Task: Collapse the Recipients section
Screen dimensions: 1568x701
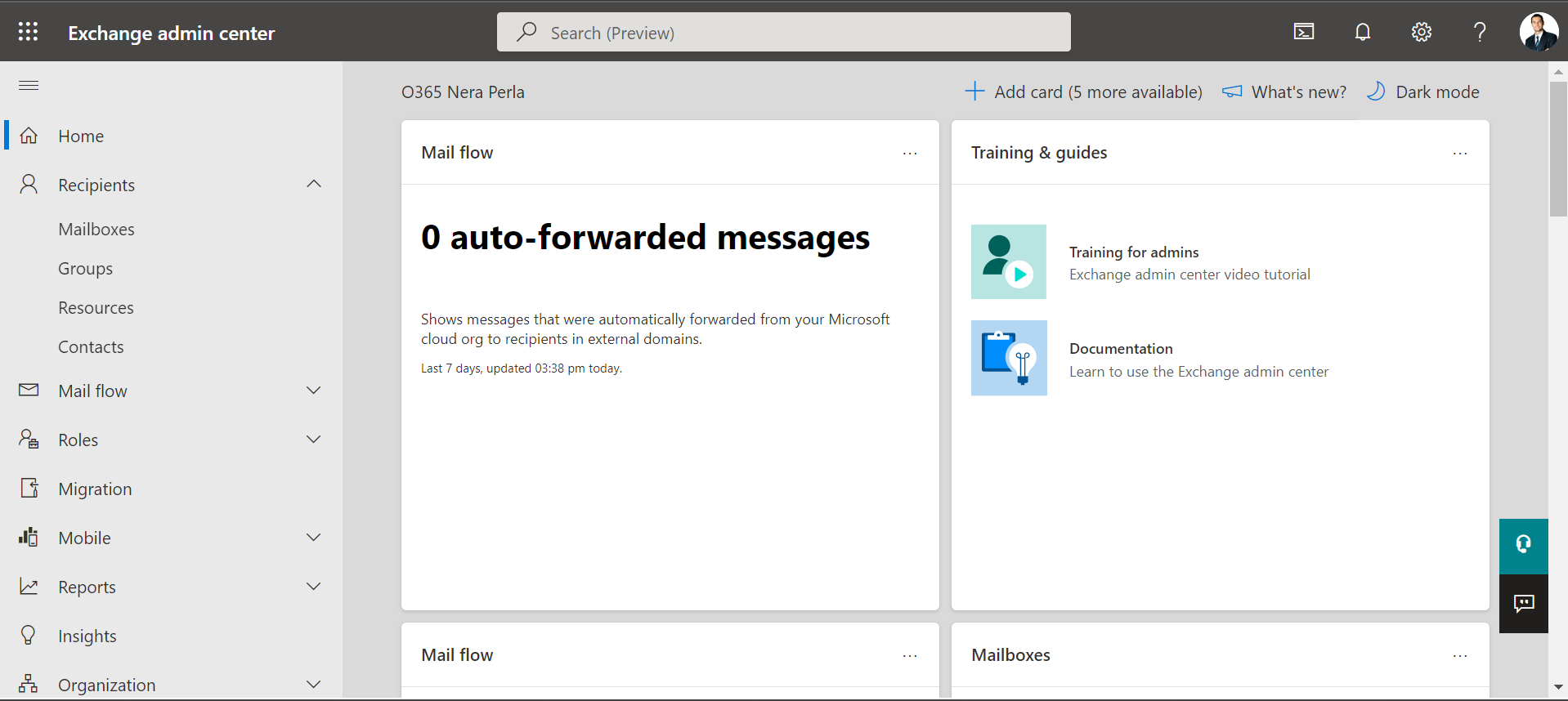Action: [314, 184]
